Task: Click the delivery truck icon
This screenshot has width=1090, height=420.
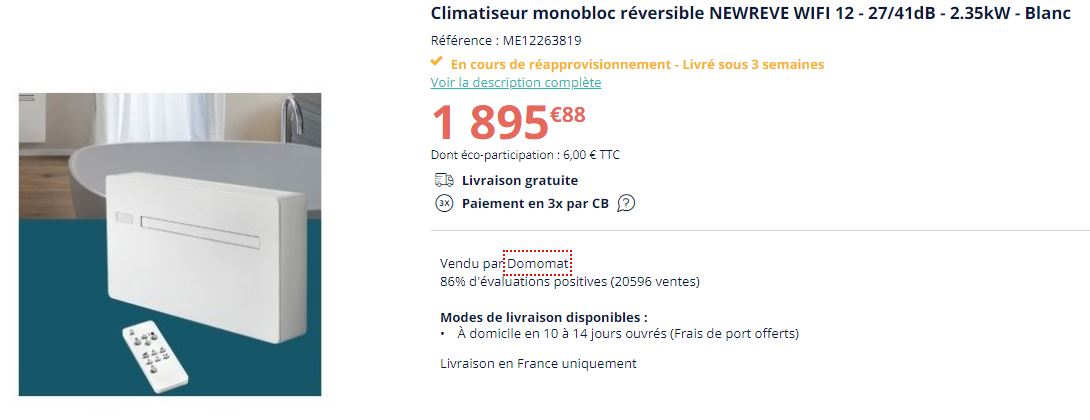Action: 444,180
